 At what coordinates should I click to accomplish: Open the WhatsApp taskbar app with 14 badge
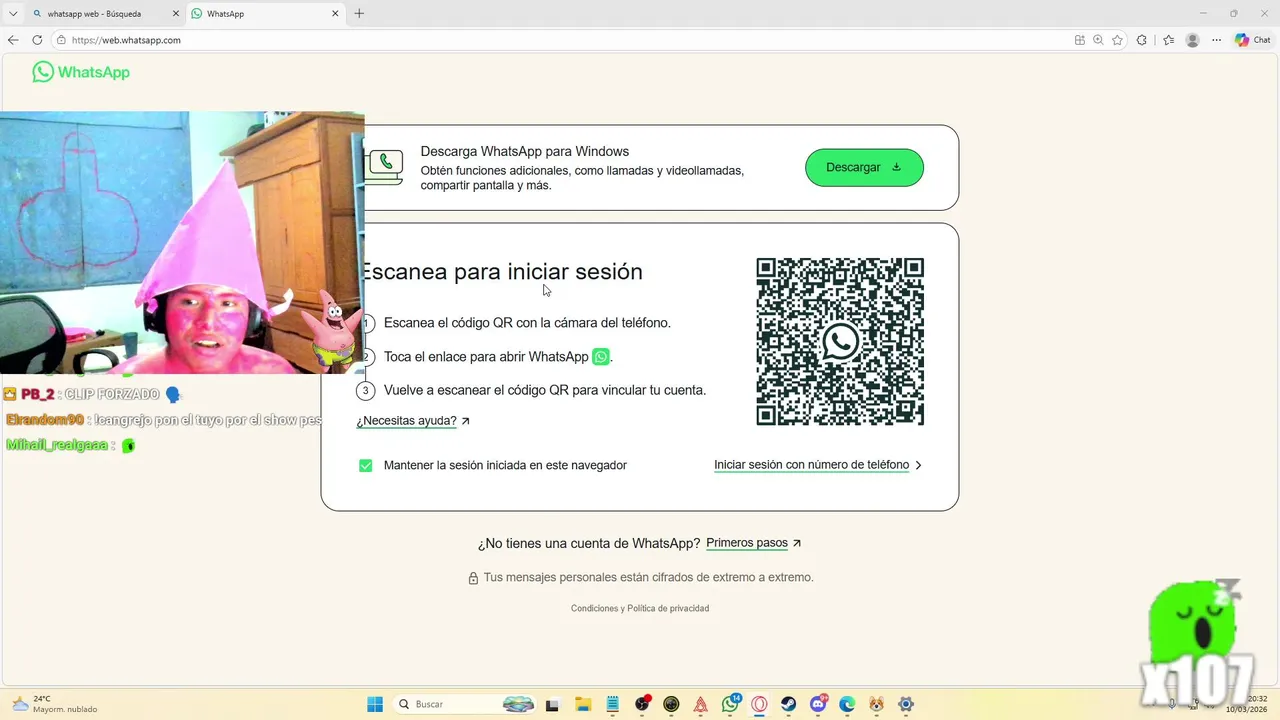pos(731,704)
